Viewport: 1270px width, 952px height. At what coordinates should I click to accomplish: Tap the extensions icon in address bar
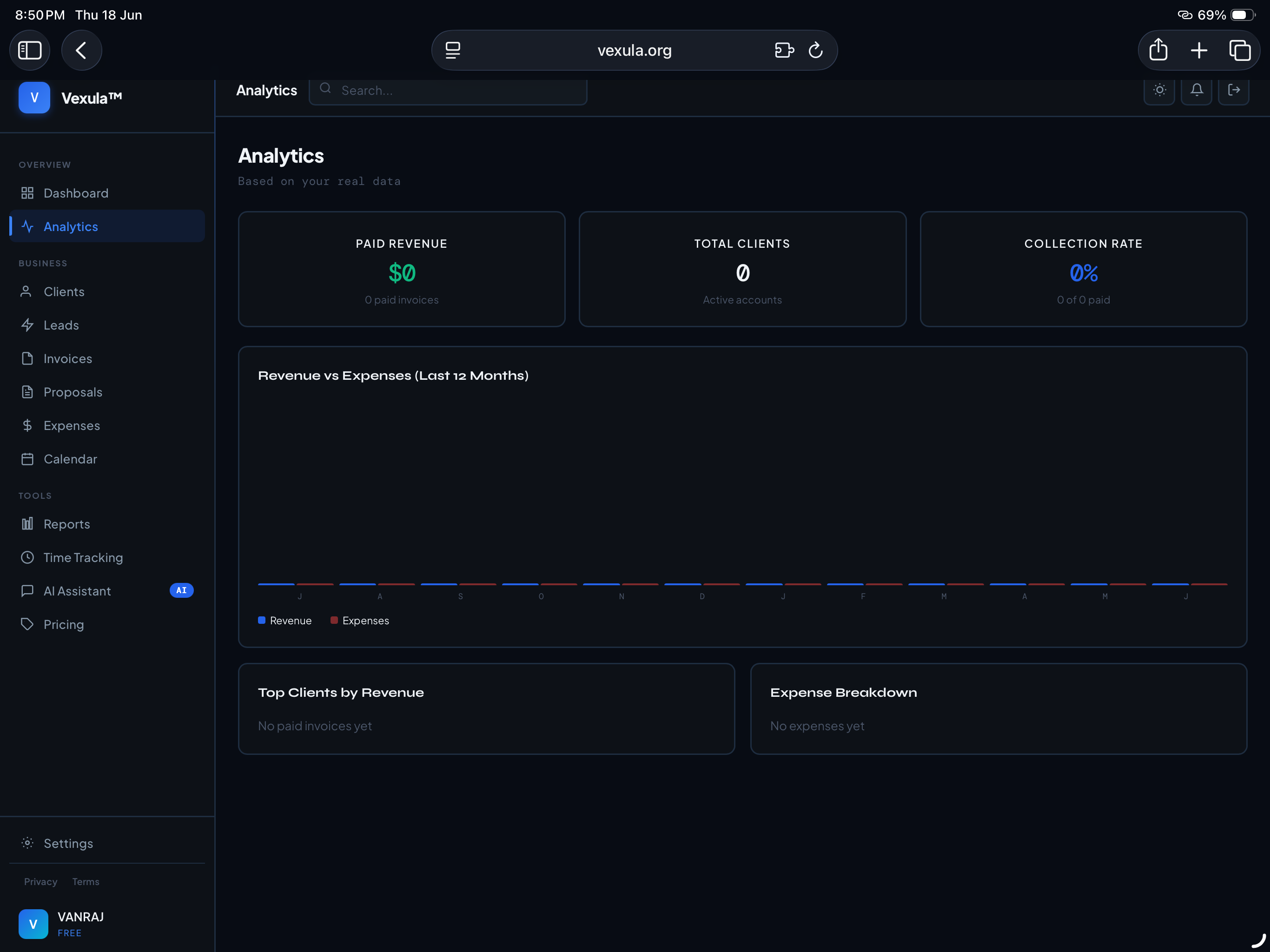tap(784, 51)
